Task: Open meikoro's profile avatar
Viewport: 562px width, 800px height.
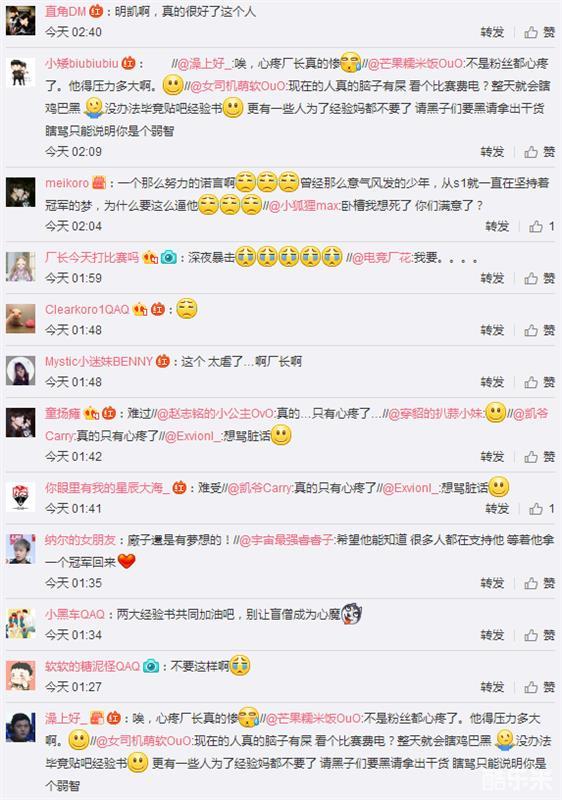Action: coord(20,192)
